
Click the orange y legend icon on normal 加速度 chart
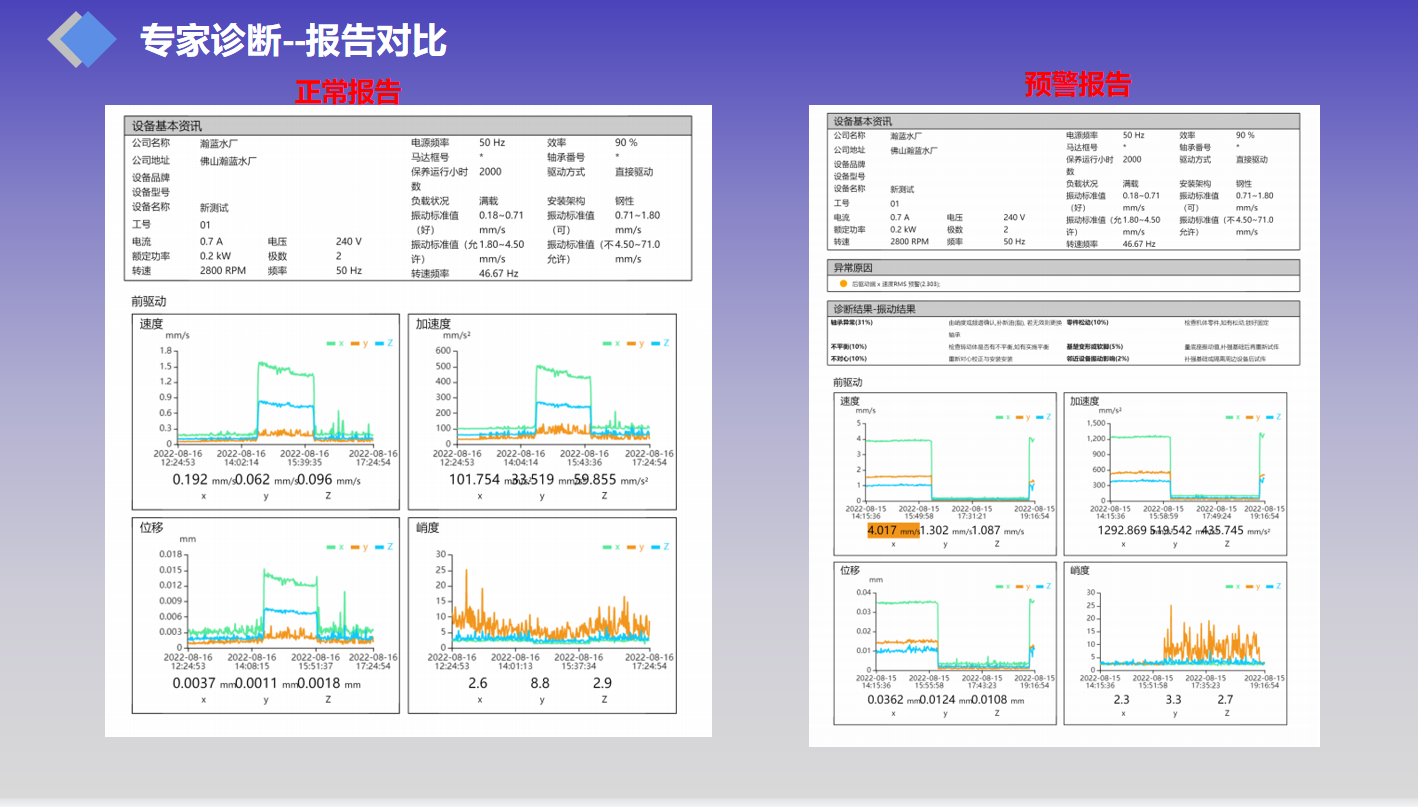pyautogui.click(x=633, y=343)
